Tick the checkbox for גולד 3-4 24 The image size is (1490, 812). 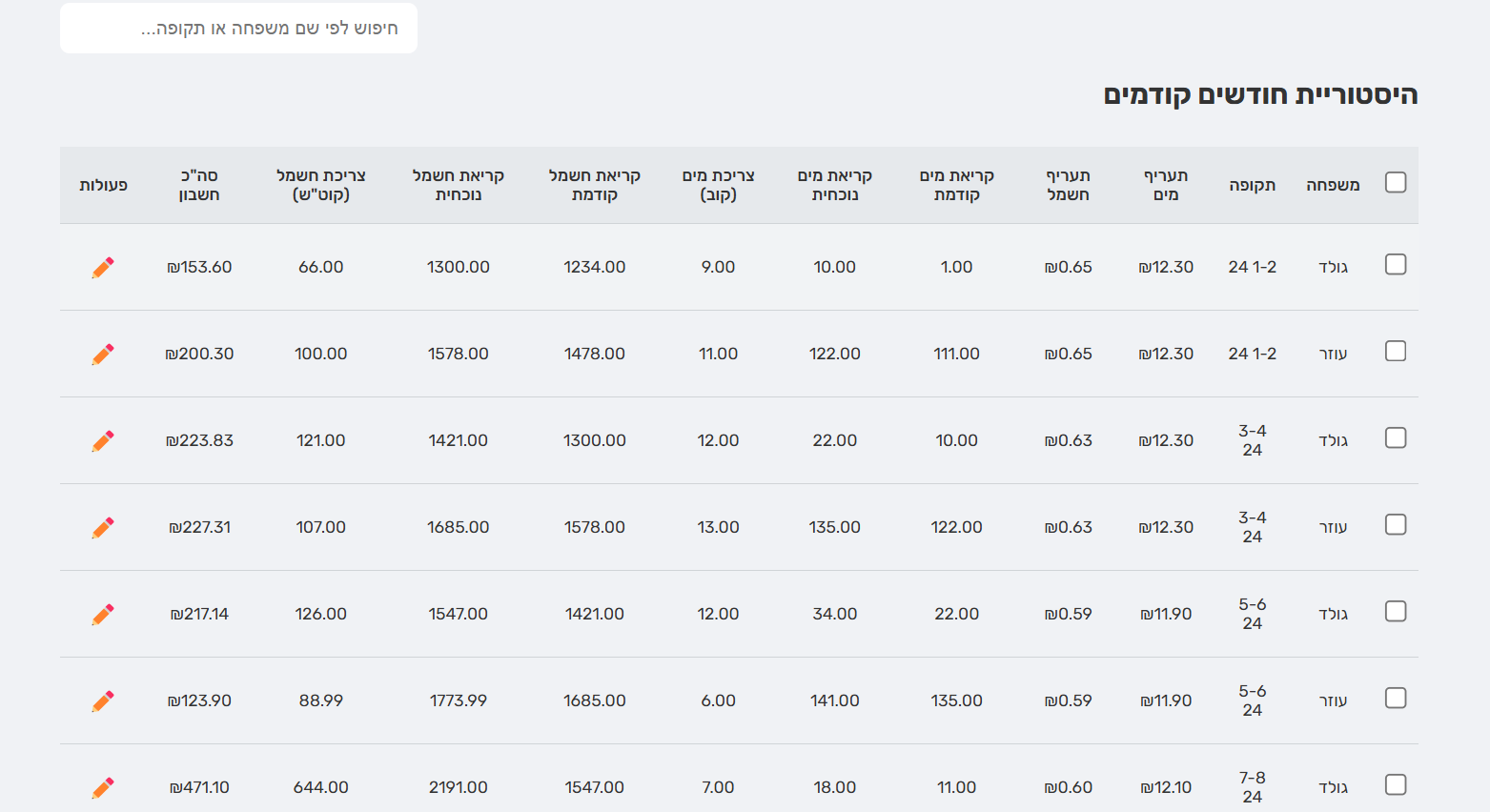coord(1396,437)
